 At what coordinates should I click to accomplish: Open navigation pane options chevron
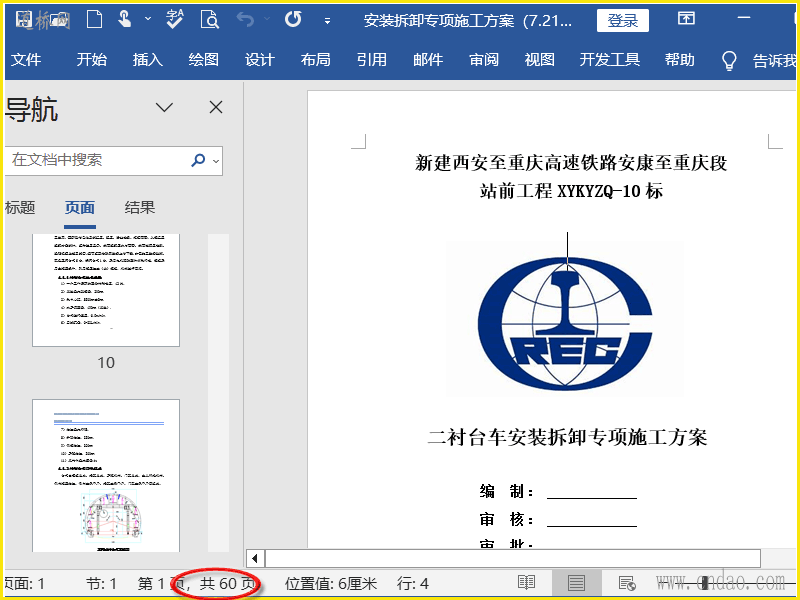click(164, 107)
